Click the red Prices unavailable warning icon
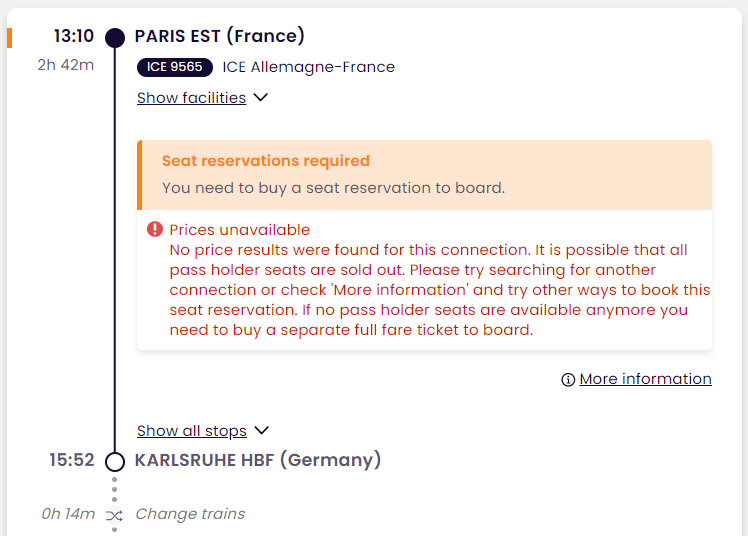The width and height of the screenshot is (748, 536). point(155,229)
